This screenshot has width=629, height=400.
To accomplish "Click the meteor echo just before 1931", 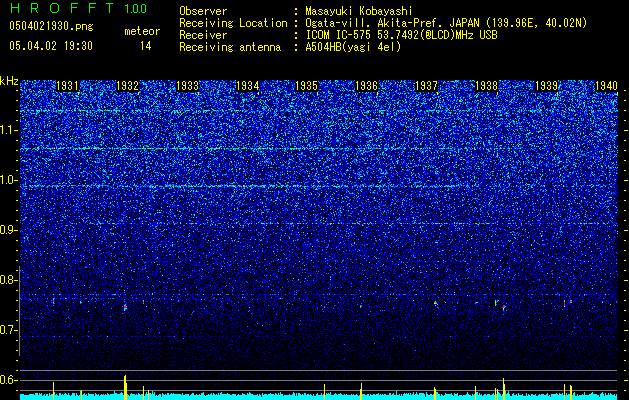I will click(53, 300).
